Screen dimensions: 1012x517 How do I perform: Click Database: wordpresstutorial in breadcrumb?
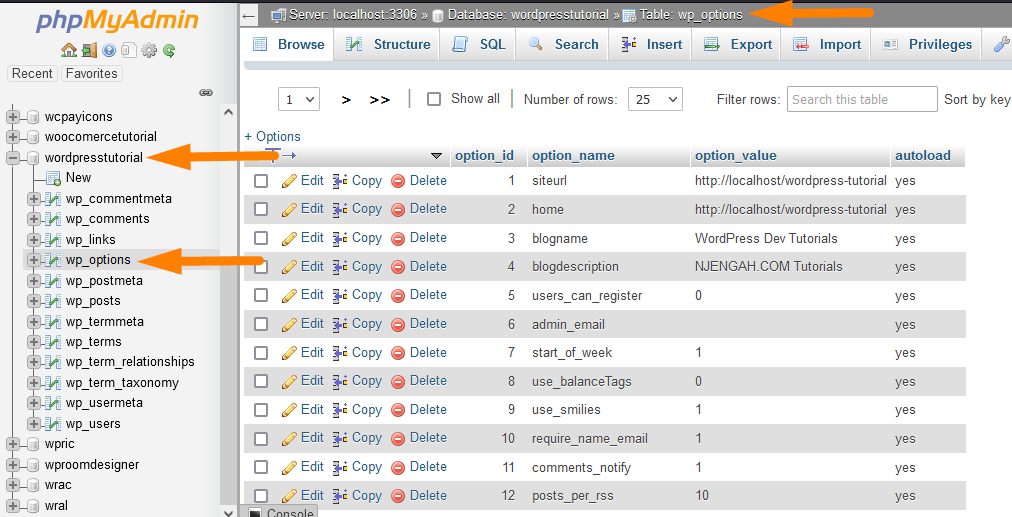click(527, 15)
